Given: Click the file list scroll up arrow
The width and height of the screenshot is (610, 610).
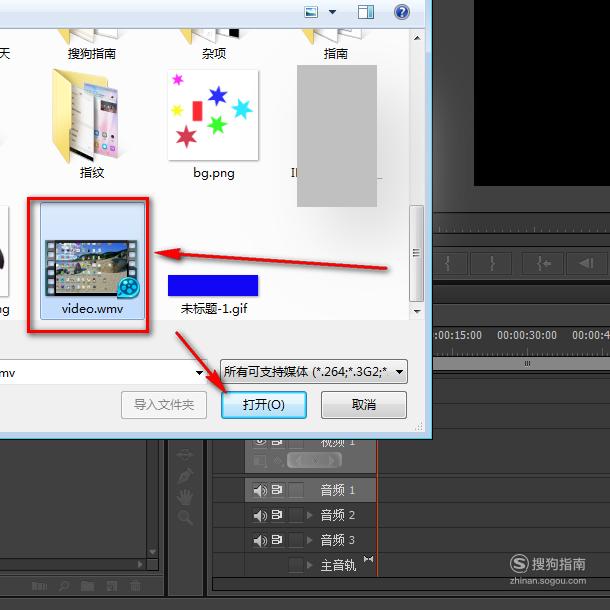Looking at the screenshot, I should tap(417, 38).
